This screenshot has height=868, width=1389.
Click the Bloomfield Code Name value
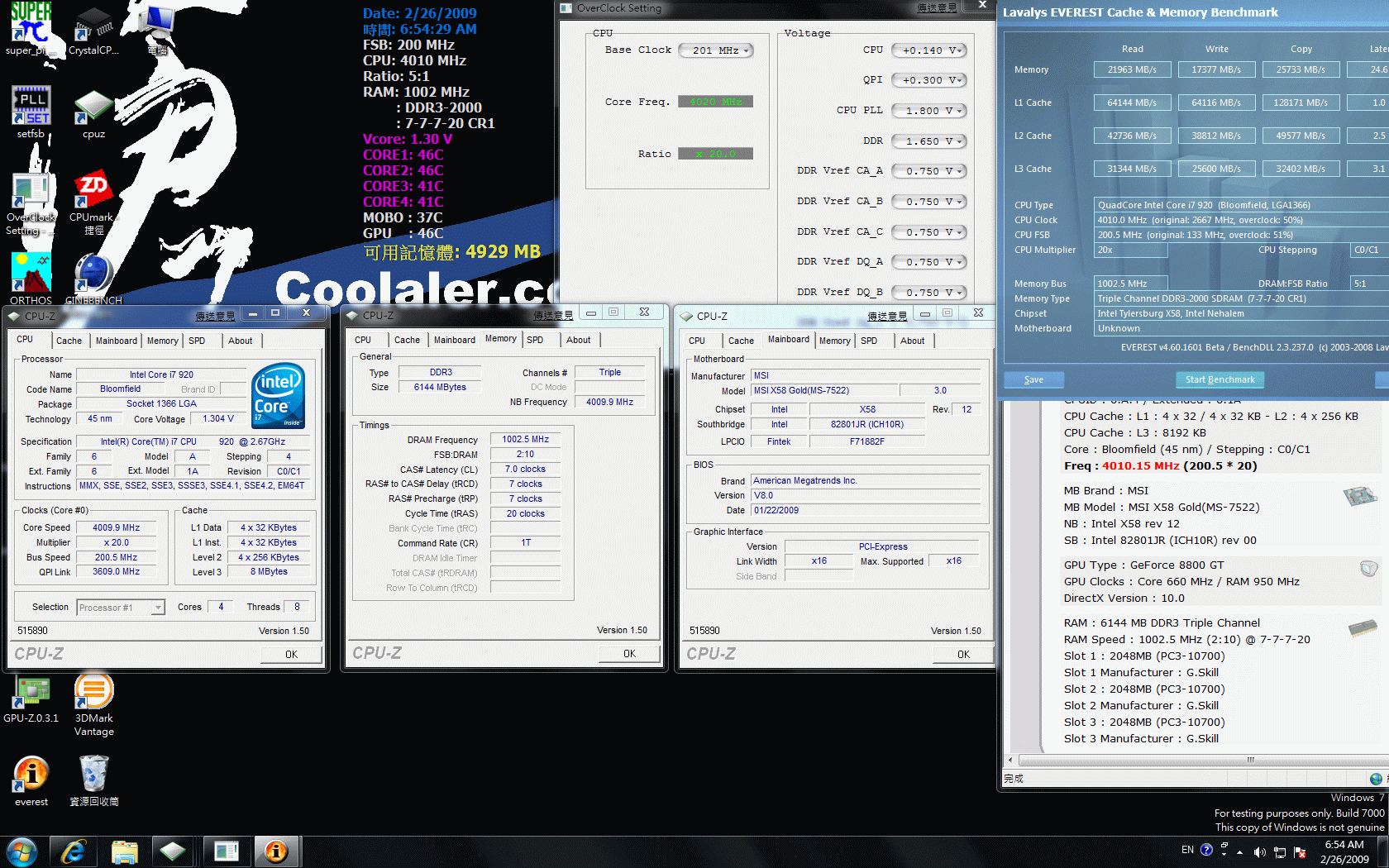tap(121, 389)
